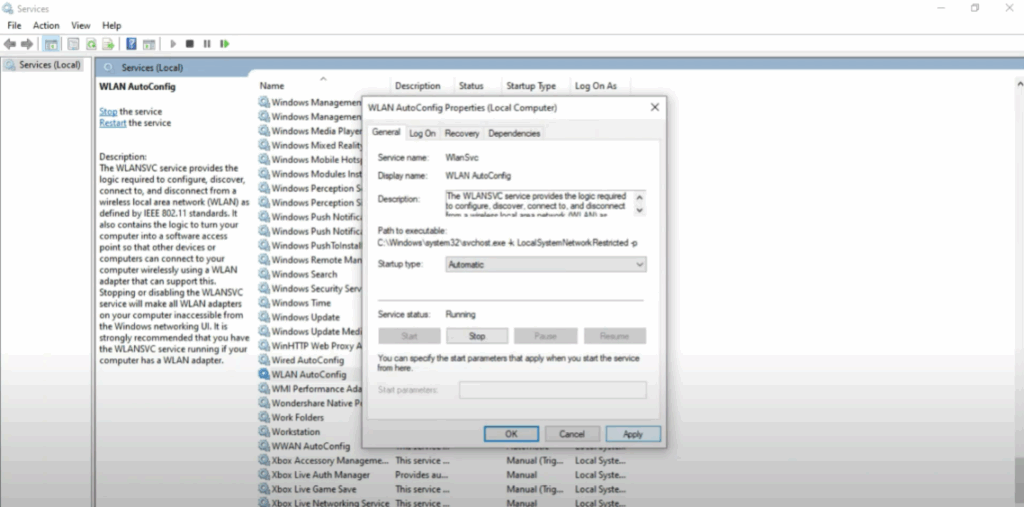This screenshot has height=507, width=1024.
Task: Sort by the Startup Type column header
Action: click(x=531, y=86)
